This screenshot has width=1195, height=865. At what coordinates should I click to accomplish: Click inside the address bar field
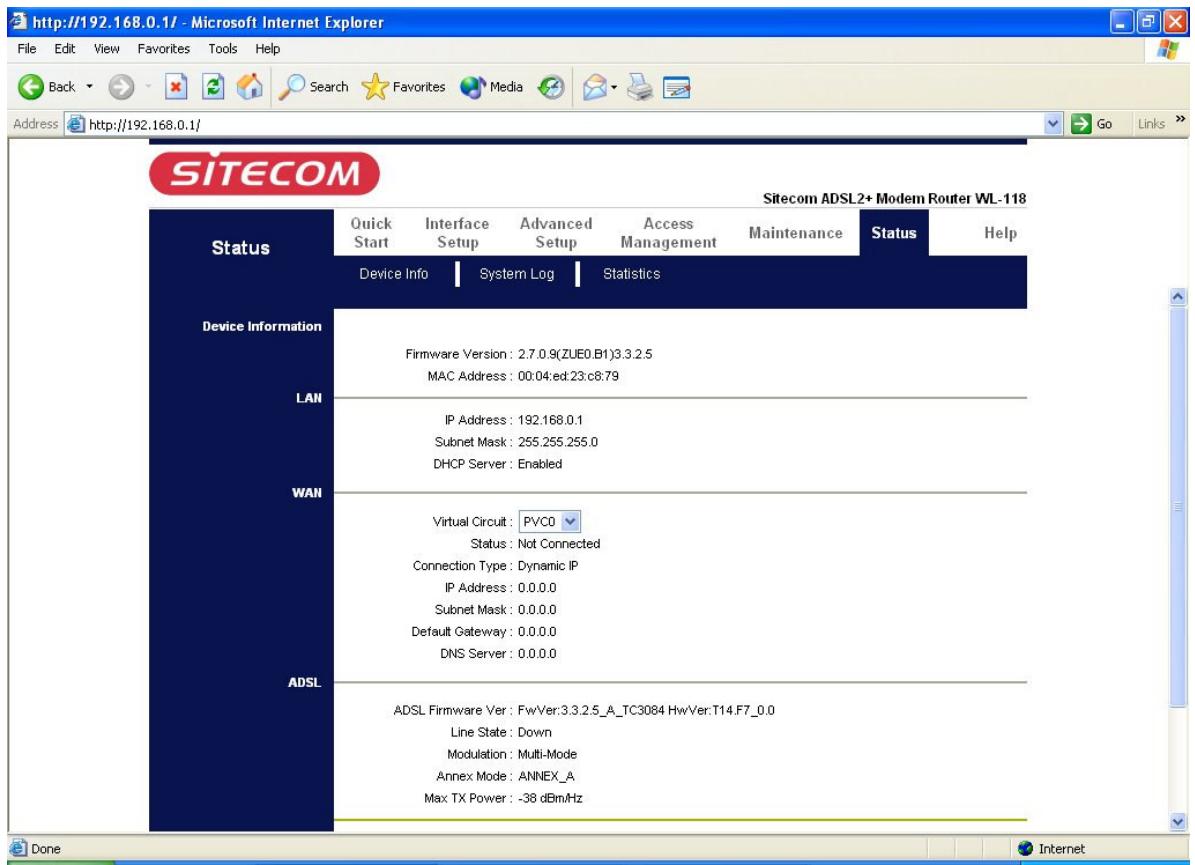(300, 117)
